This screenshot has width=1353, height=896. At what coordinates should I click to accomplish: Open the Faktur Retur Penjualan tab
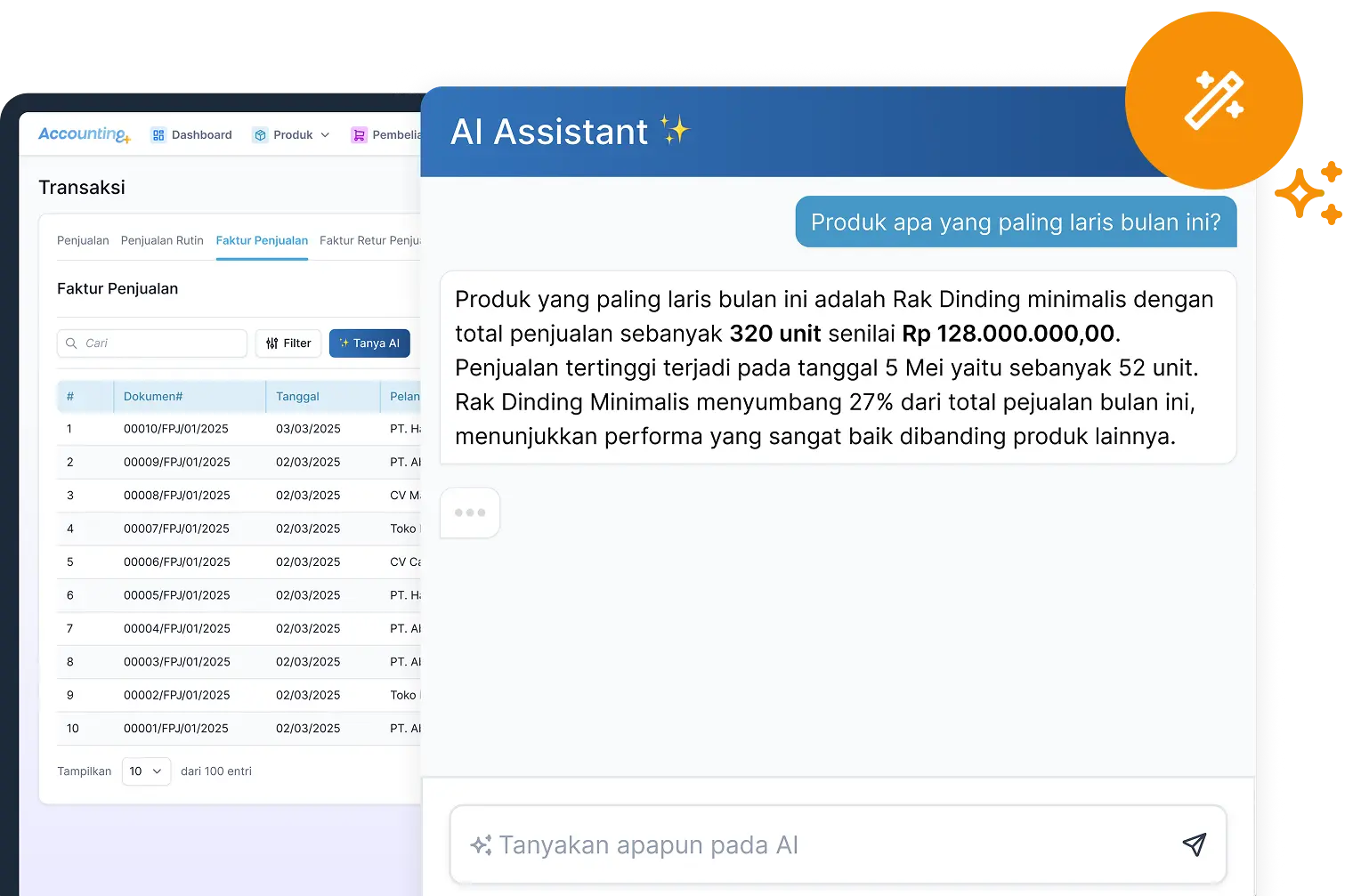[x=370, y=240]
